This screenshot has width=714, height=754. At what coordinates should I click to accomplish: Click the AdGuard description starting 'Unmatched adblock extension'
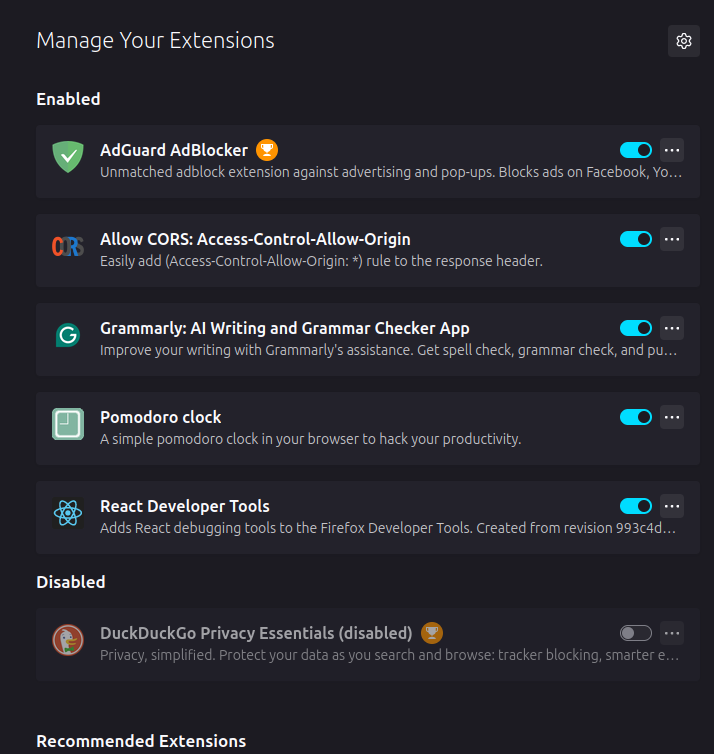point(391,172)
